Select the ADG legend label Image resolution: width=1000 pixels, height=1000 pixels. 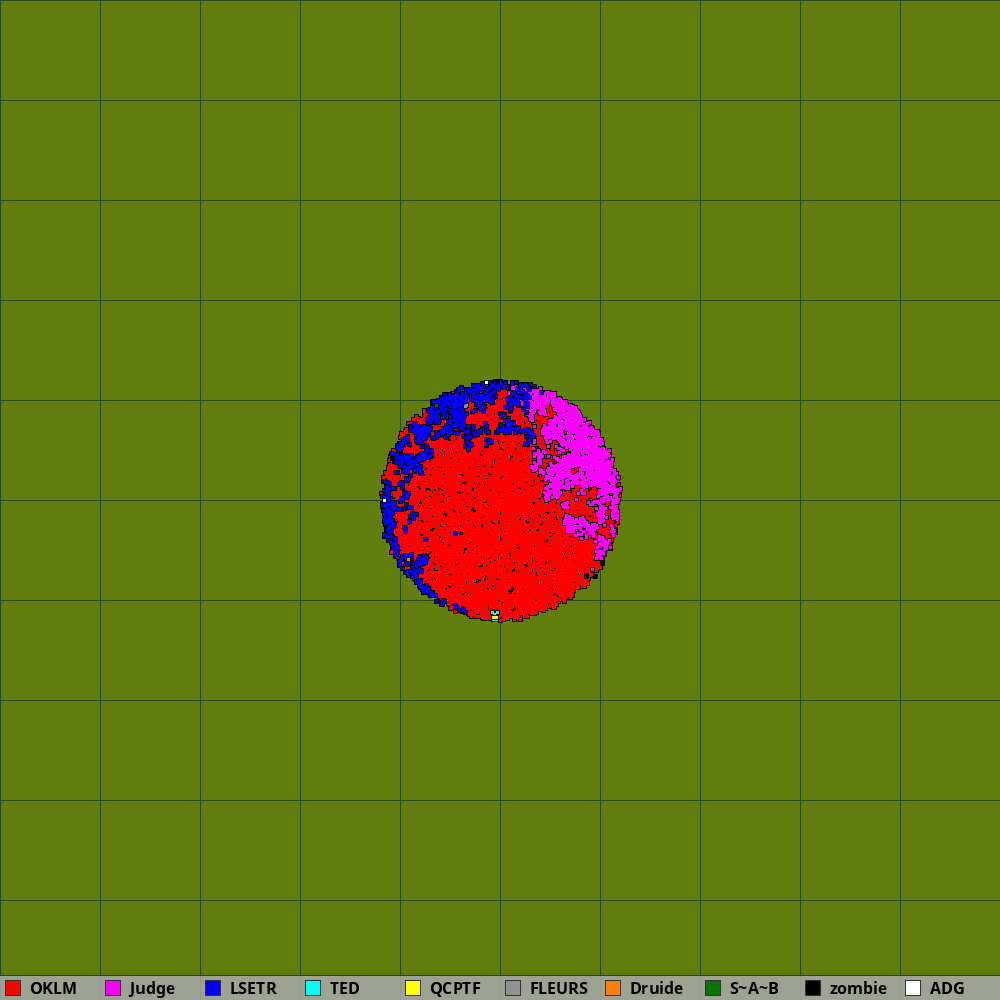947,988
